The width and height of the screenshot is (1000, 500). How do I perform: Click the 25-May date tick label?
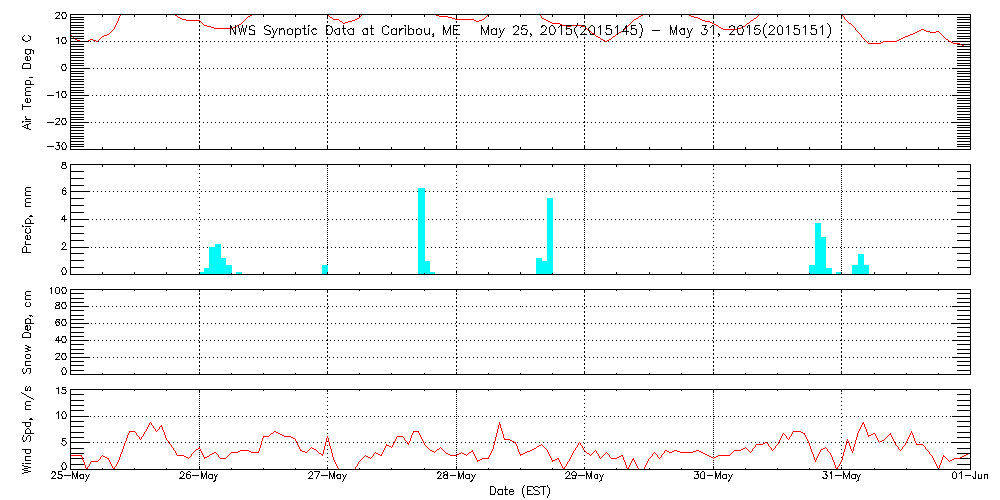pyautogui.click(x=70, y=477)
